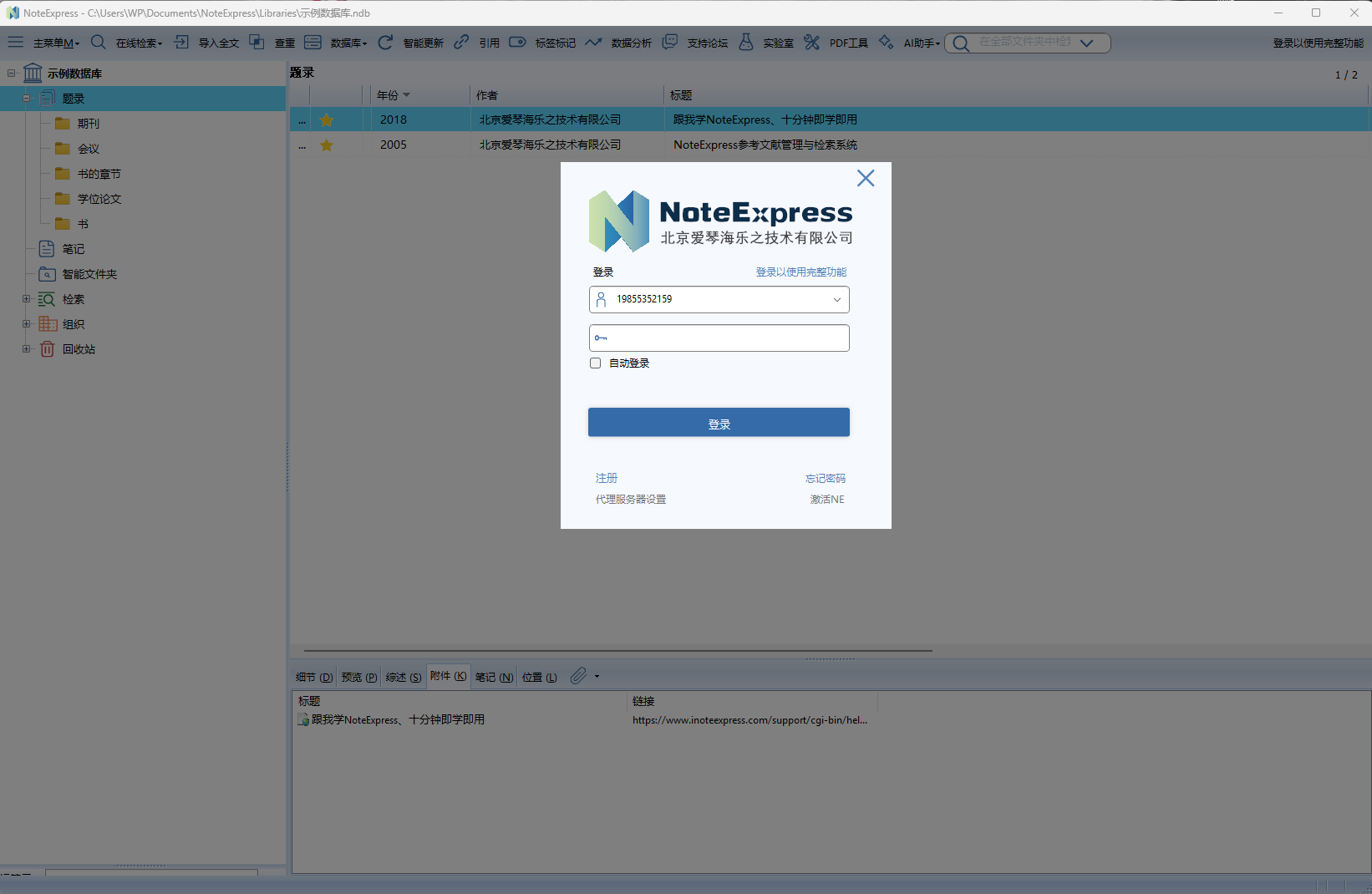Screen dimensions: 1372x894
Task: Open the account dropdown in login dialog
Action: coord(836,299)
